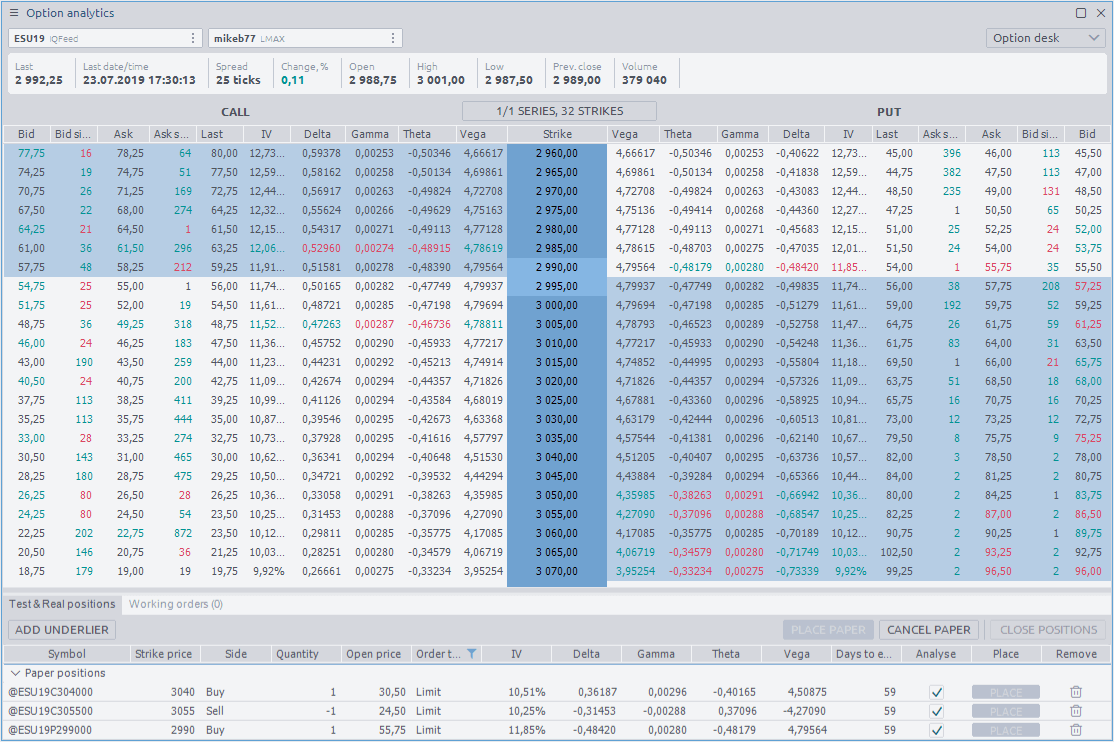
Task: Disable Analyse on the @ESU19C305500 row
Action: (937, 711)
